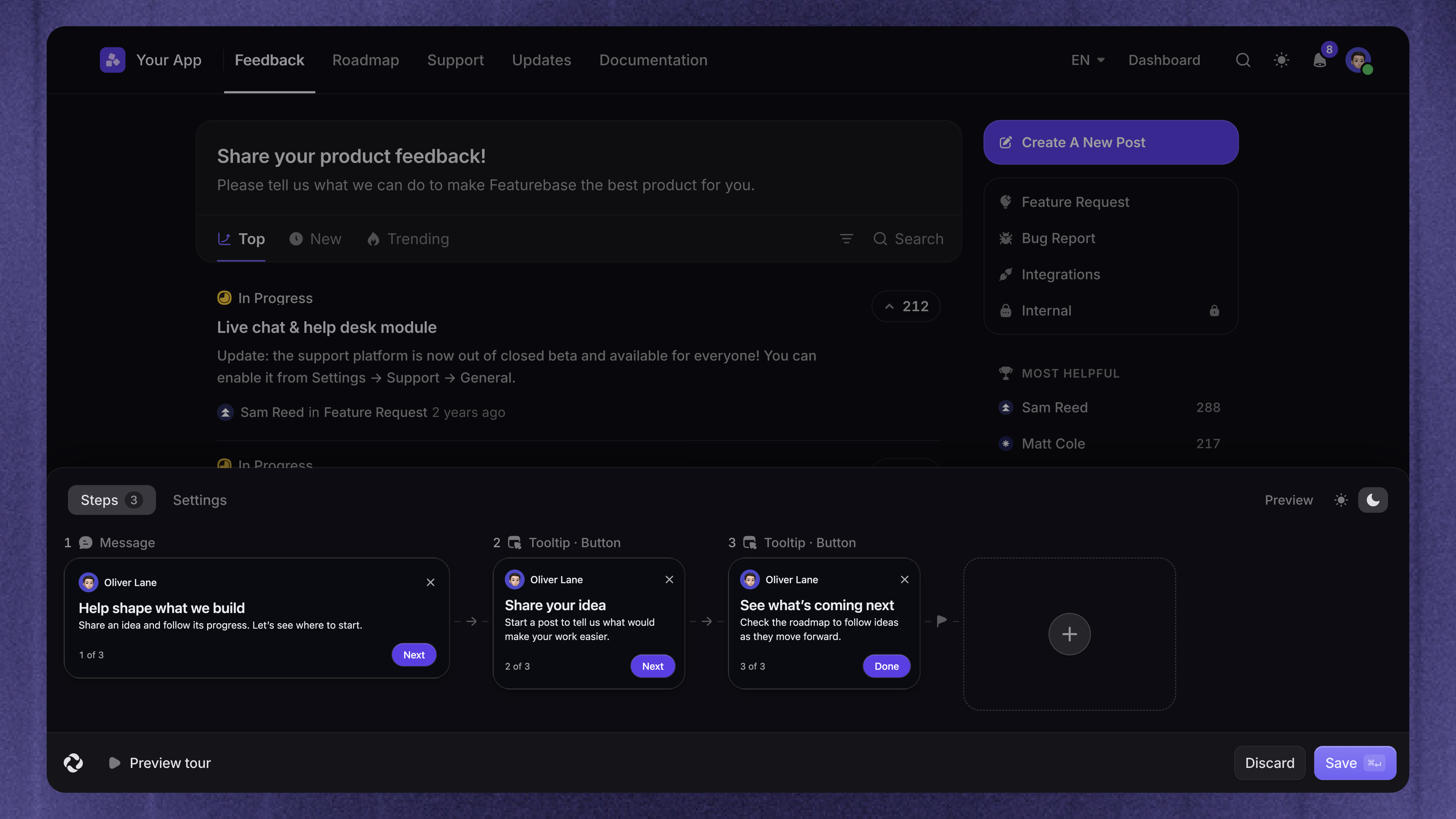Save the tour
This screenshot has height=819, width=1456.
tap(1355, 763)
